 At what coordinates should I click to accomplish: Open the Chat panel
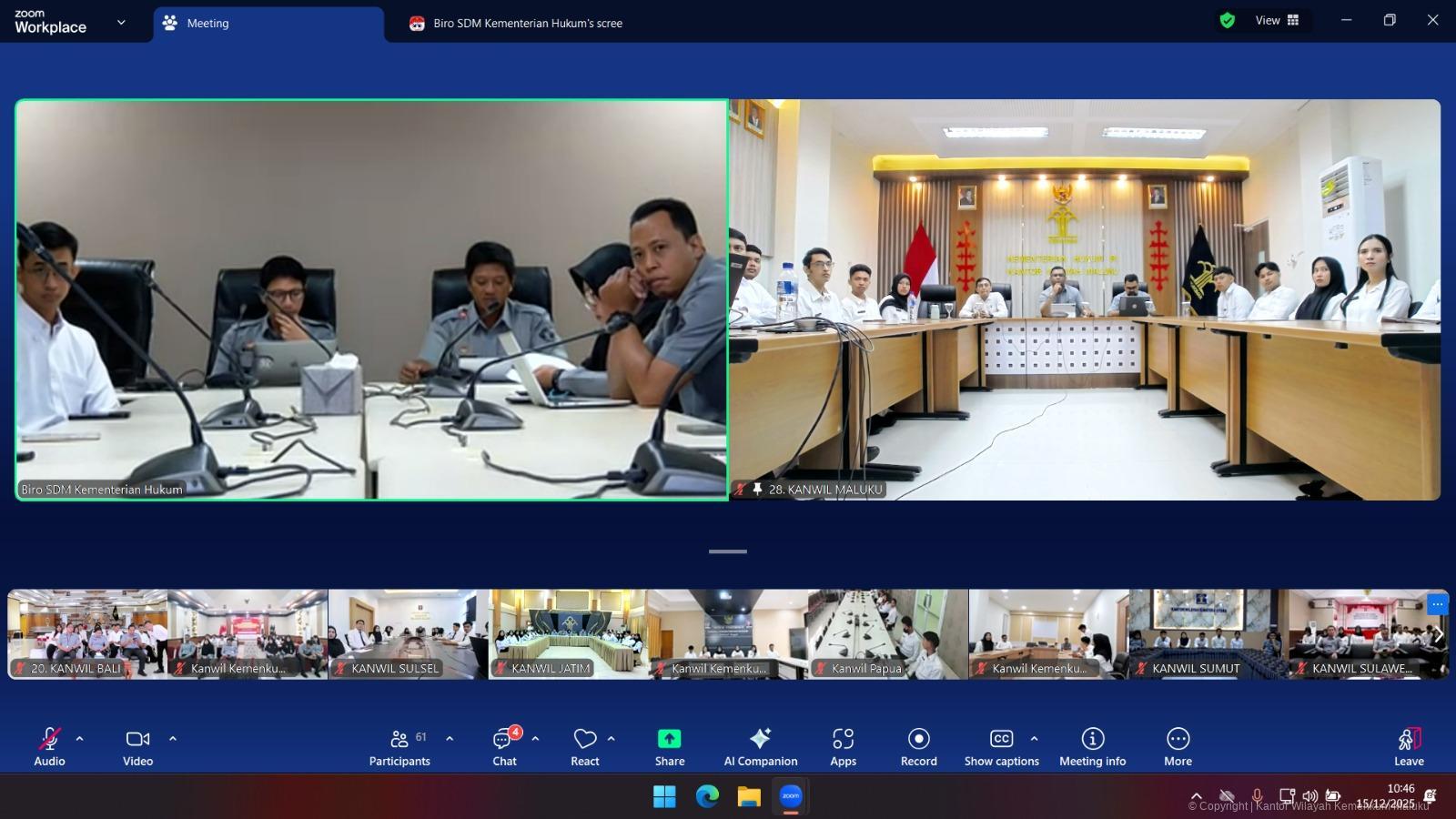pyautogui.click(x=504, y=746)
